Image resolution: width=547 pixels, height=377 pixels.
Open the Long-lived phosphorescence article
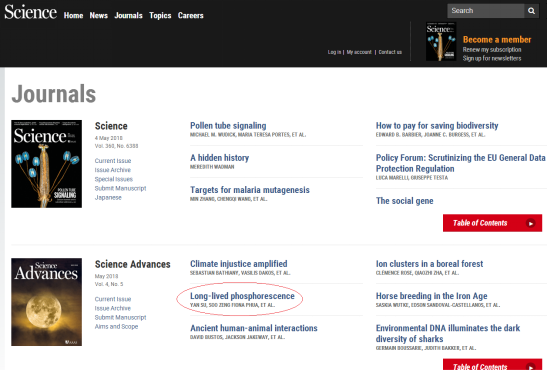point(242,296)
